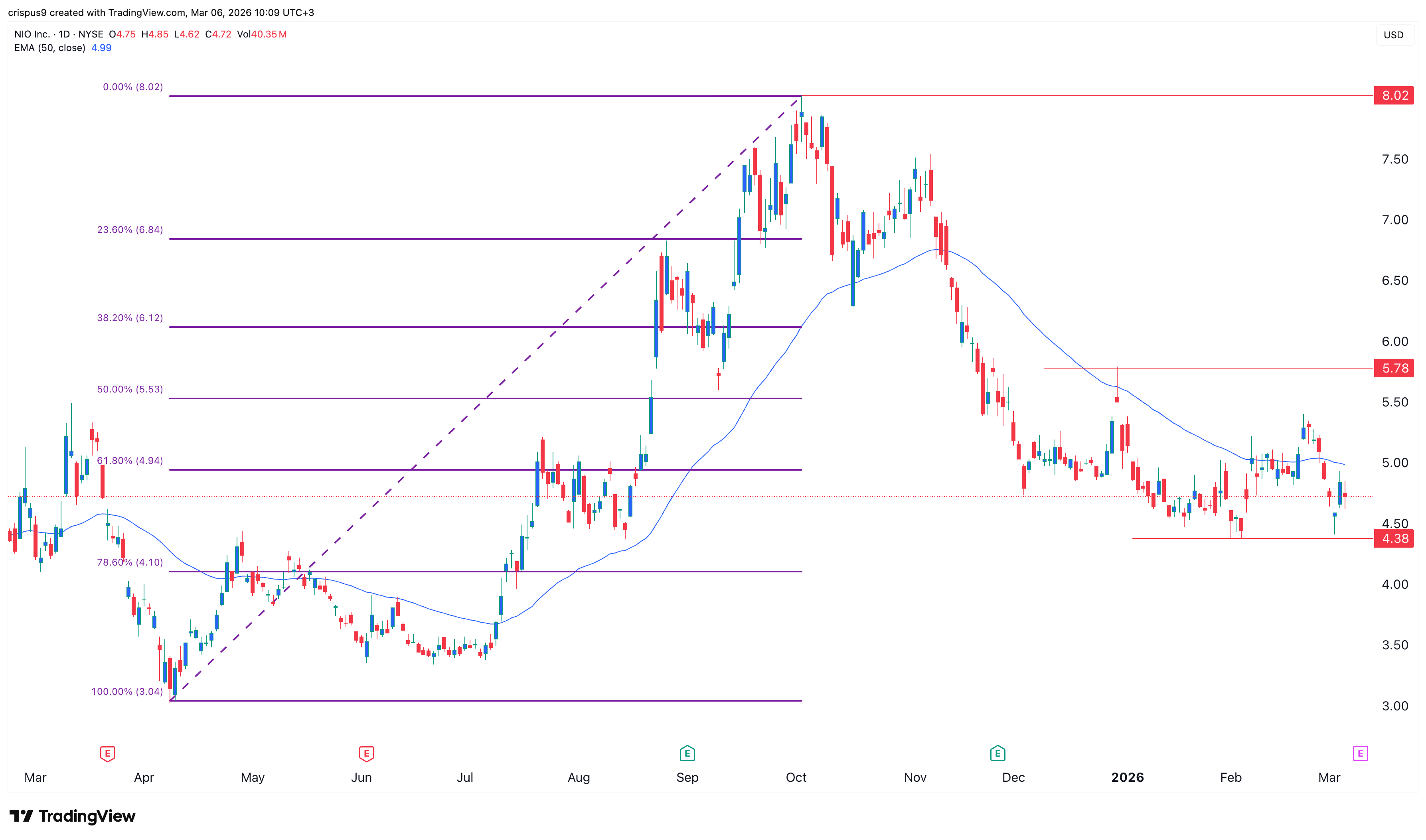Select the 0.00% (8.02) Fibonacci label
This screenshot has height=840, width=1426.
pyautogui.click(x=132, y=87)
